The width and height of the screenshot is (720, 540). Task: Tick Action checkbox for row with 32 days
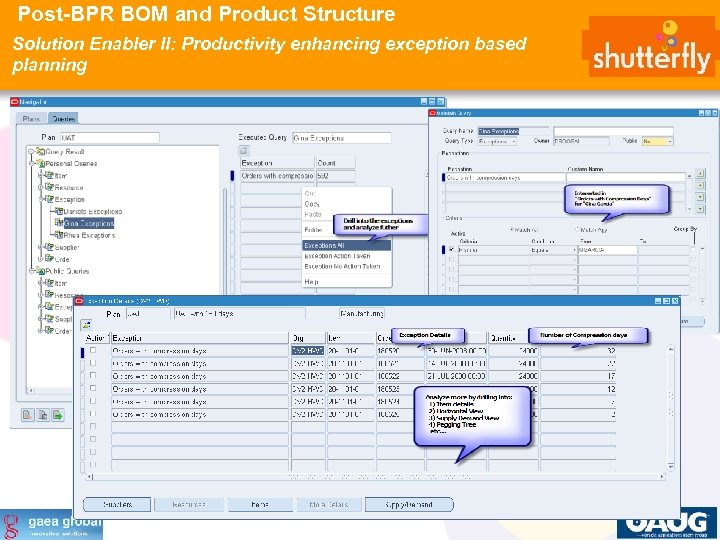(x=93, y=350)
